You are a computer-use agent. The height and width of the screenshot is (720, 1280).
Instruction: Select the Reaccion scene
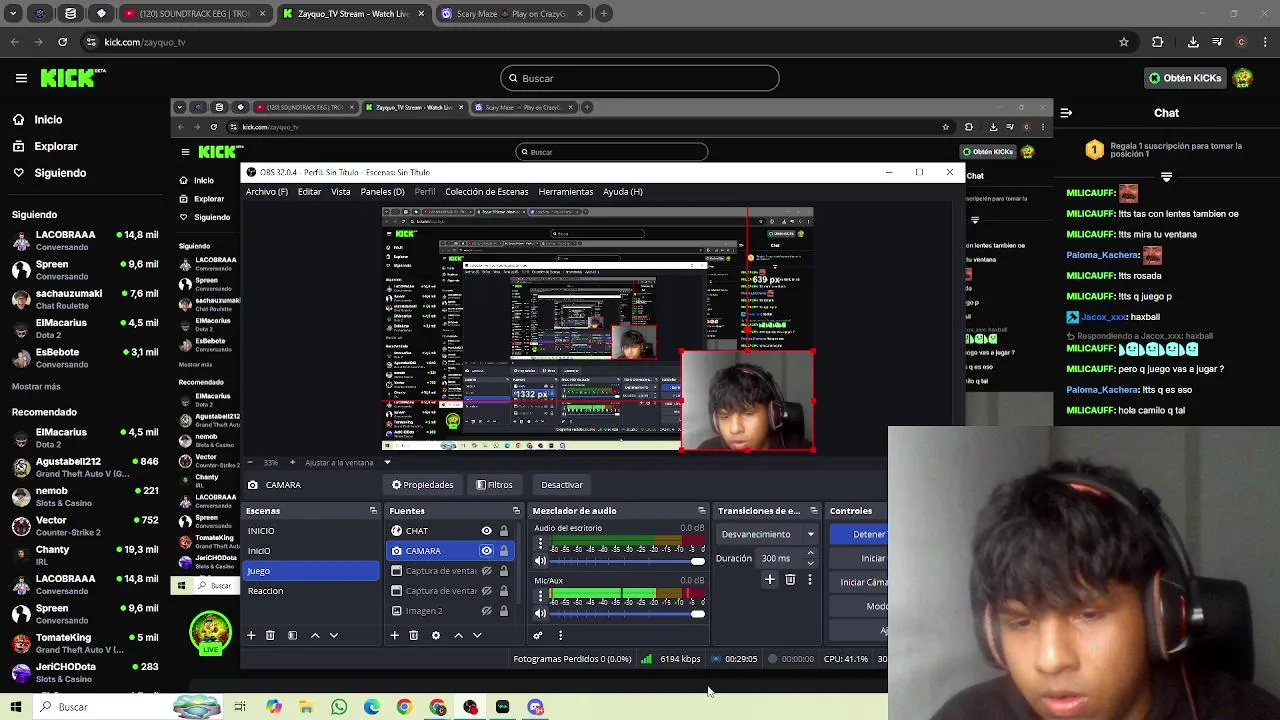click(312, 591)
